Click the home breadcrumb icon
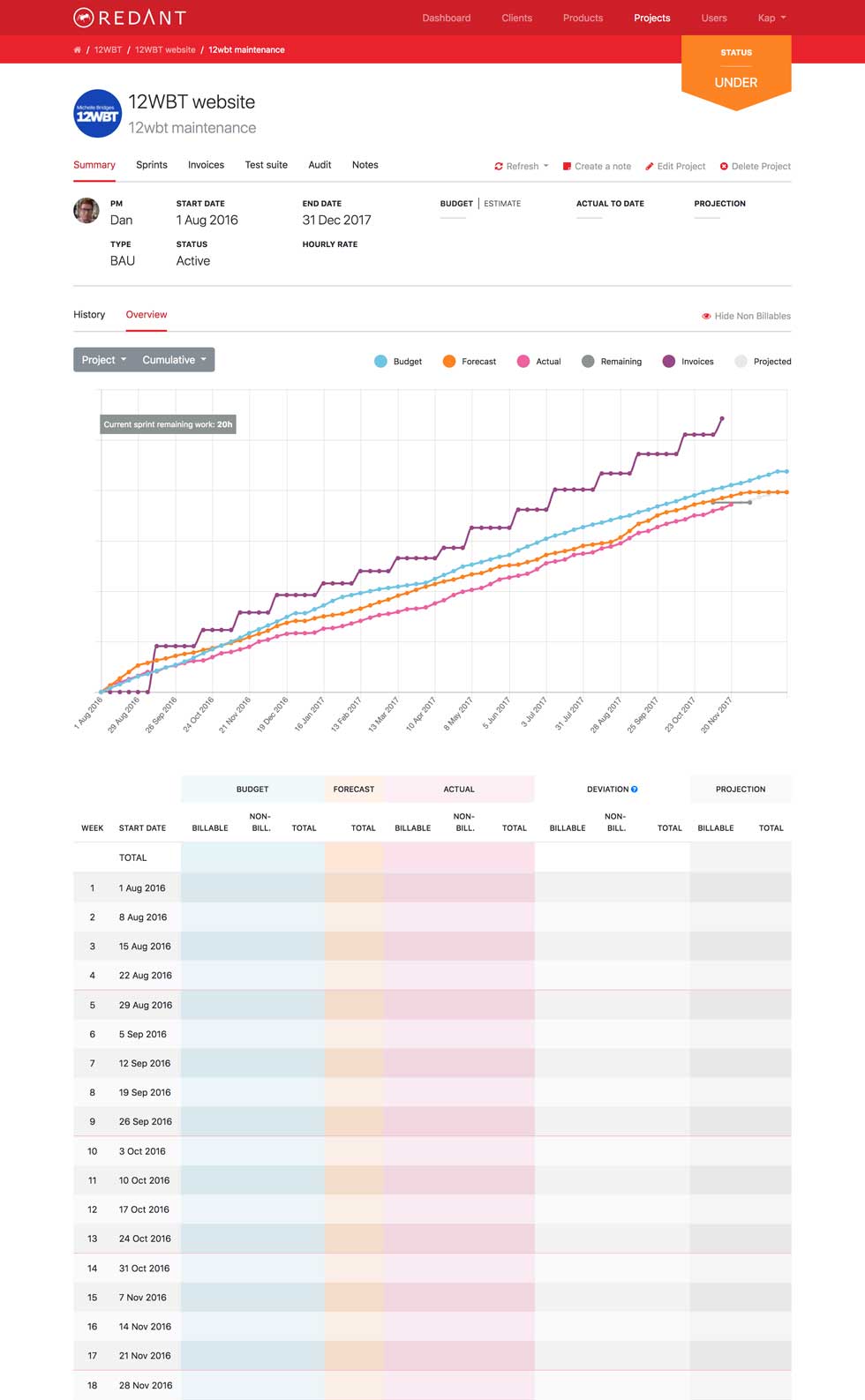The image size is (865, 1400). pyautogui.click(x=78, y=50)
